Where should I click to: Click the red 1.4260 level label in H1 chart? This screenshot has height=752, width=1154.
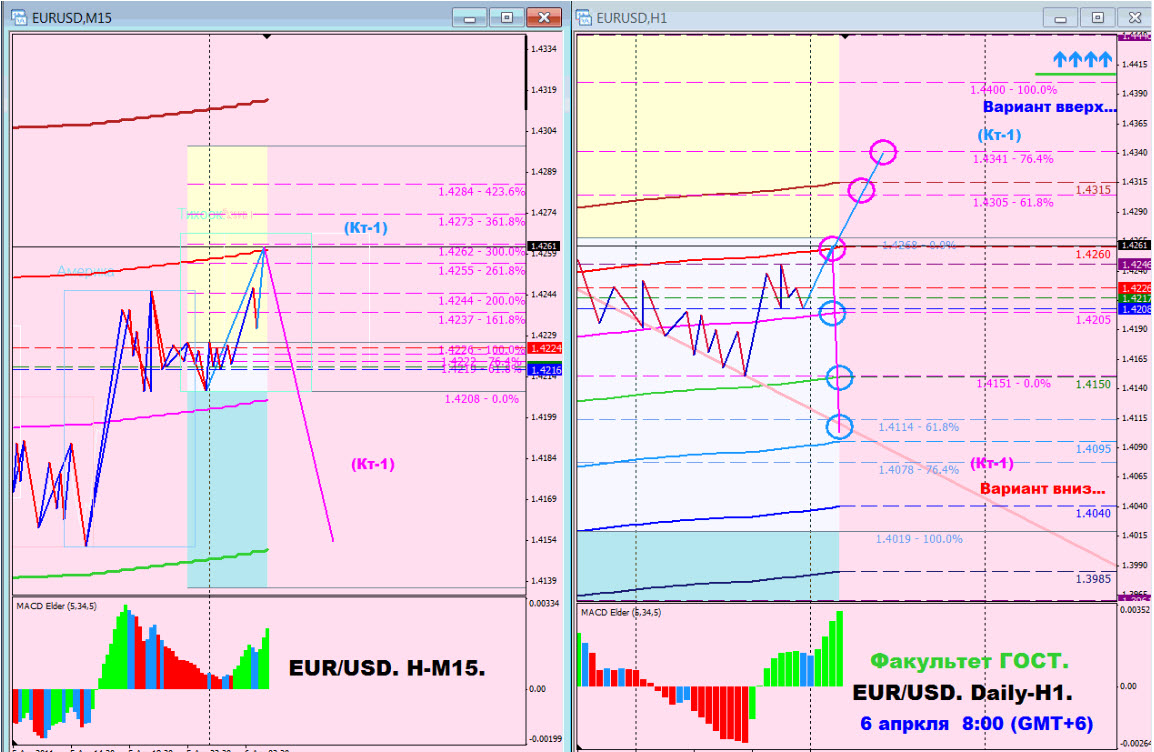(1093, 255)
